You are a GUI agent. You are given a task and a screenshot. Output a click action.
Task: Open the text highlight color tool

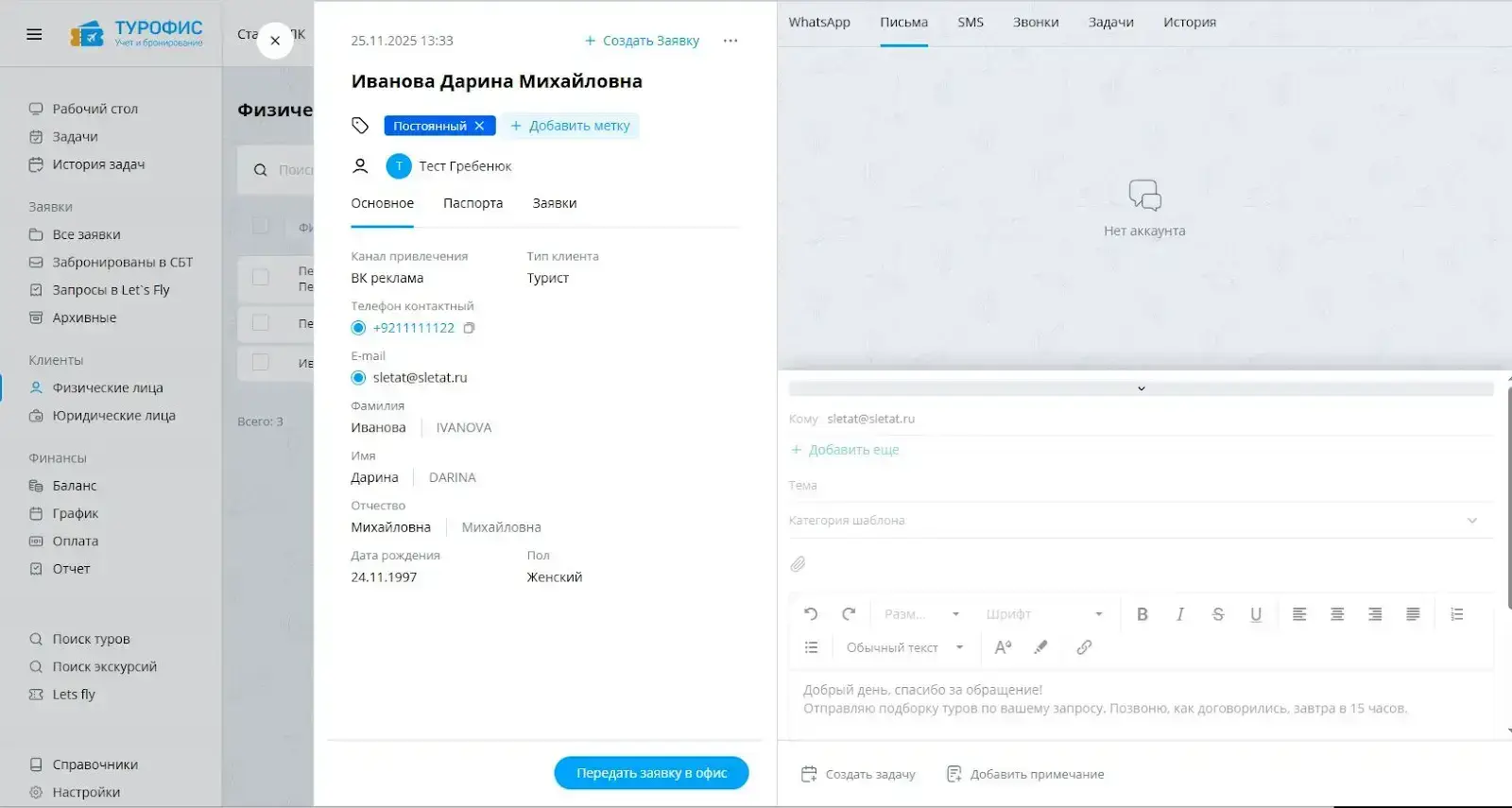click(x=1041, y=647)
